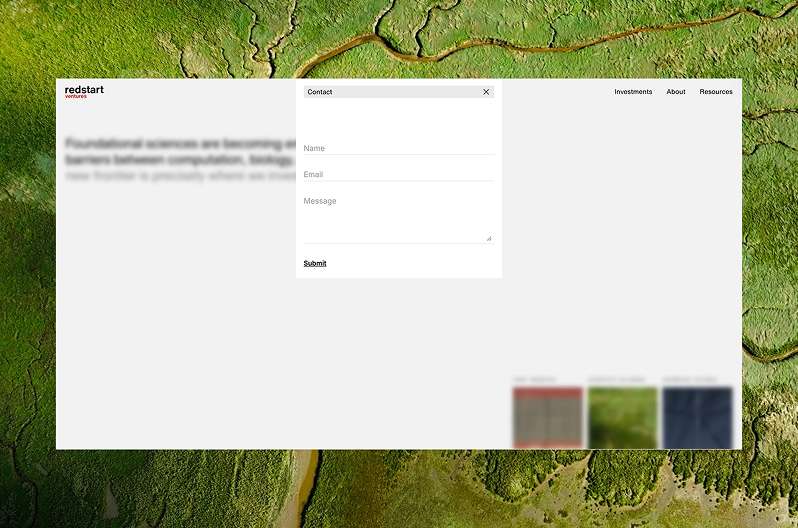
Task: Go to the About page
Action: pos(676,92)
